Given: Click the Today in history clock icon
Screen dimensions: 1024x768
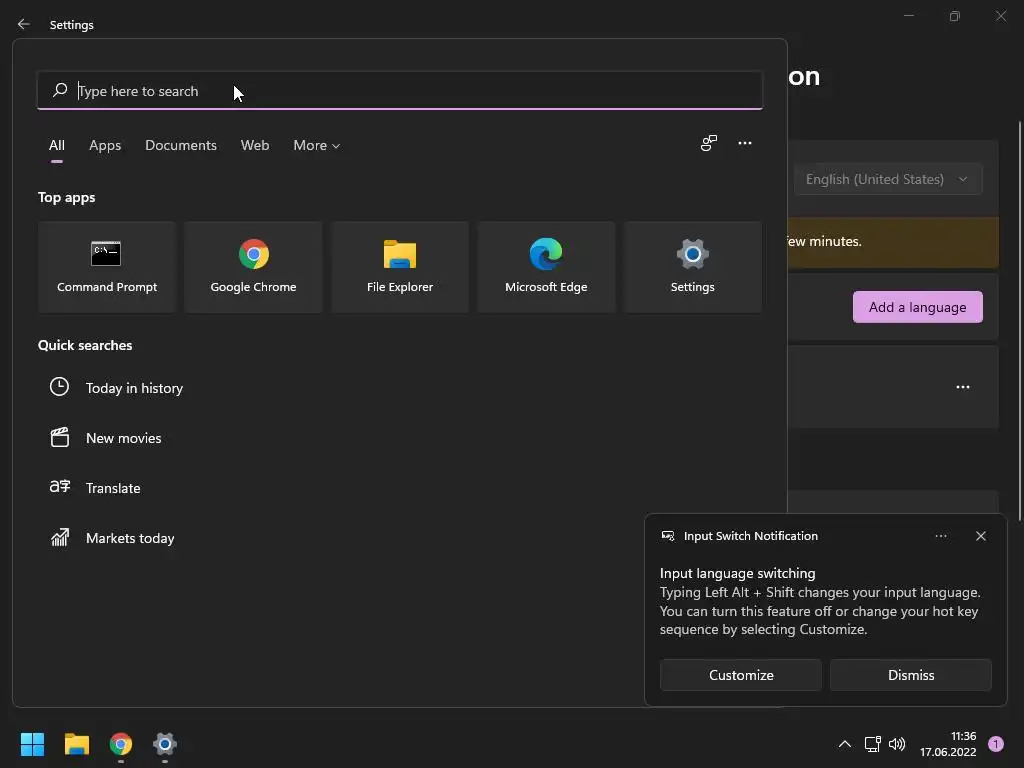Looking at the screenshot, I should click(59, 387).
